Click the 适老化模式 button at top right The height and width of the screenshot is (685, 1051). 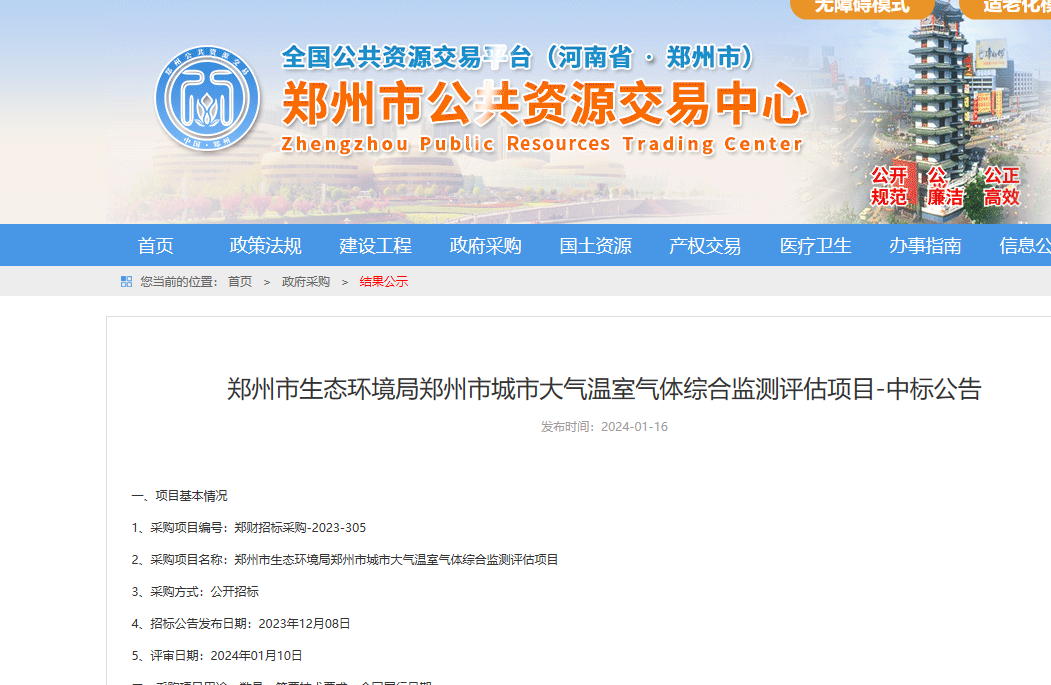point(1007,7)
